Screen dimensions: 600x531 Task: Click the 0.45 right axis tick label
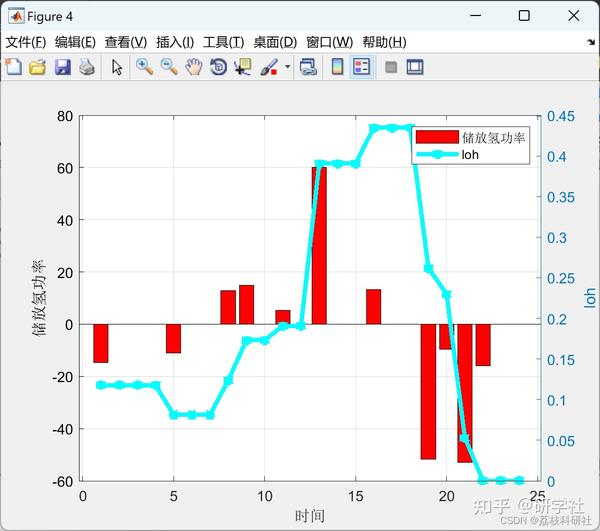pos(561,116)
